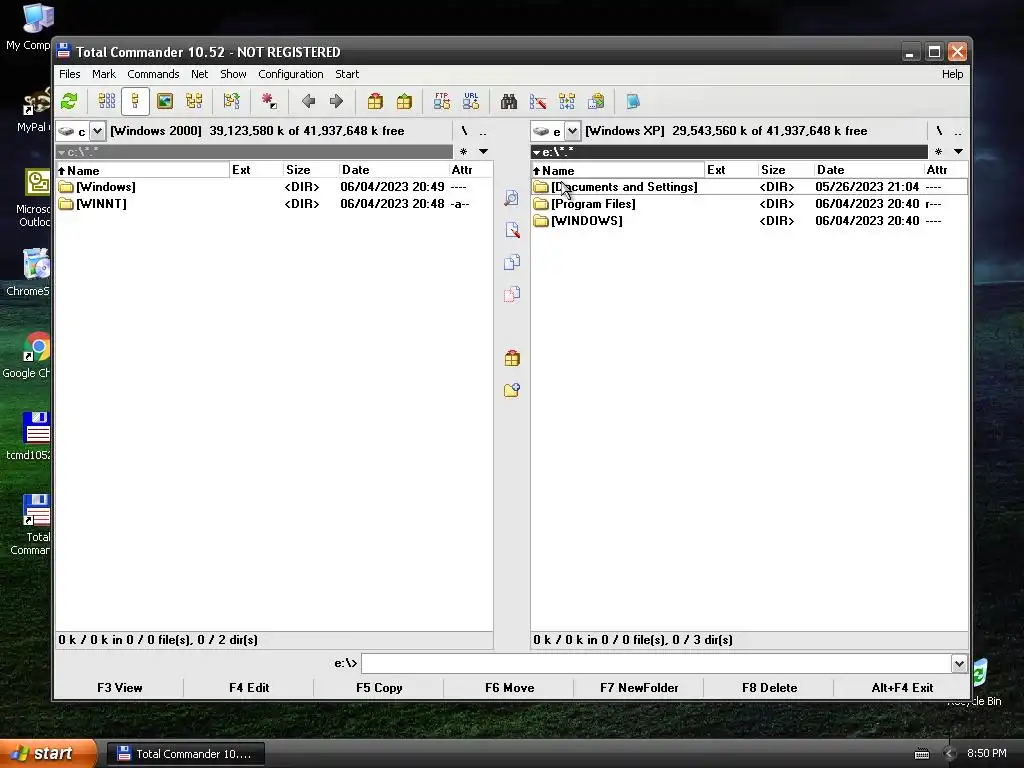
Task: Click the Edit page icon in the middle bar
Action: 512,230
